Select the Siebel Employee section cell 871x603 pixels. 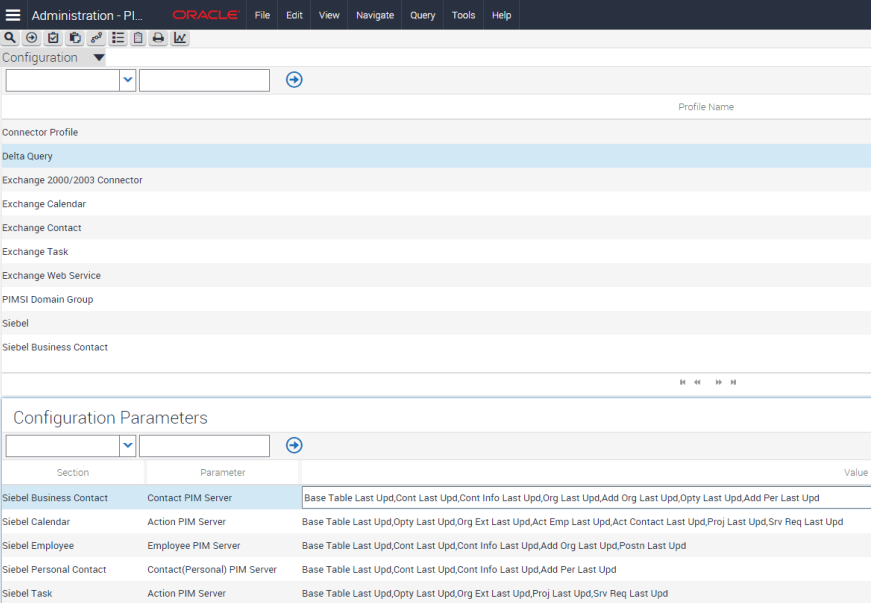(73, 545)
